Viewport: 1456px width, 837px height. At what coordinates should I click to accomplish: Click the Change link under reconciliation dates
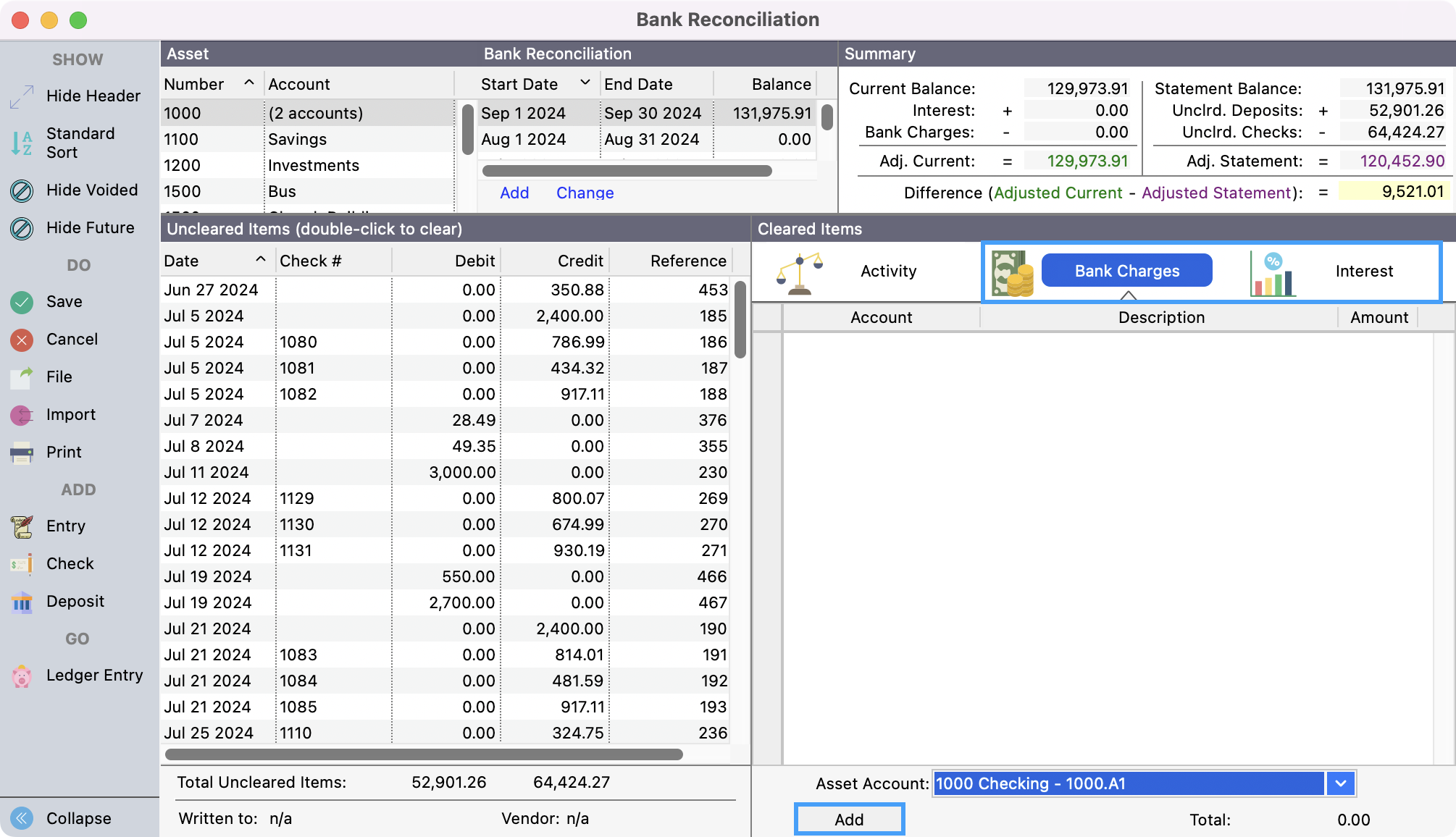pos(585,193)
